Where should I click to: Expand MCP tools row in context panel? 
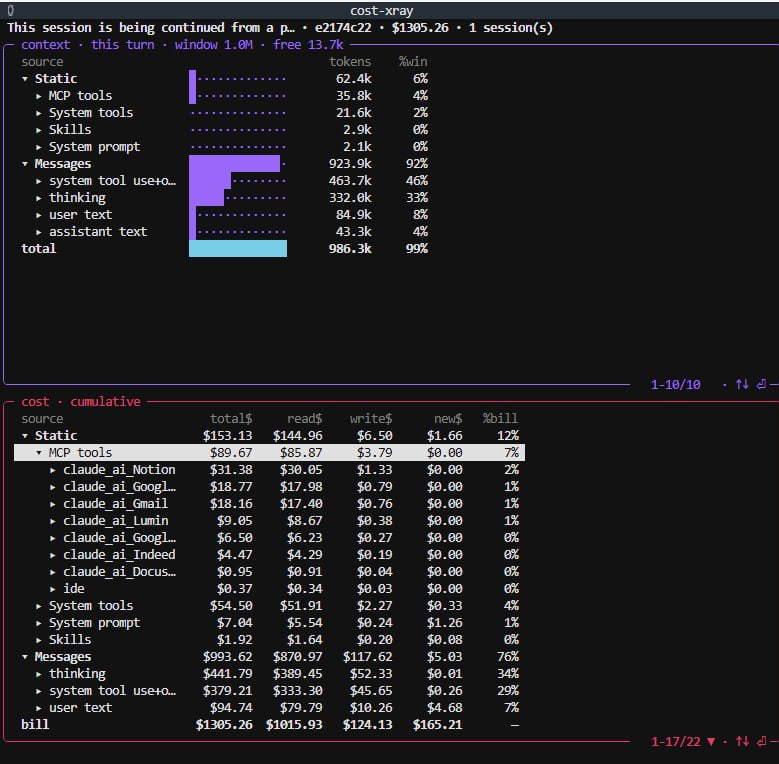[39, 96]
